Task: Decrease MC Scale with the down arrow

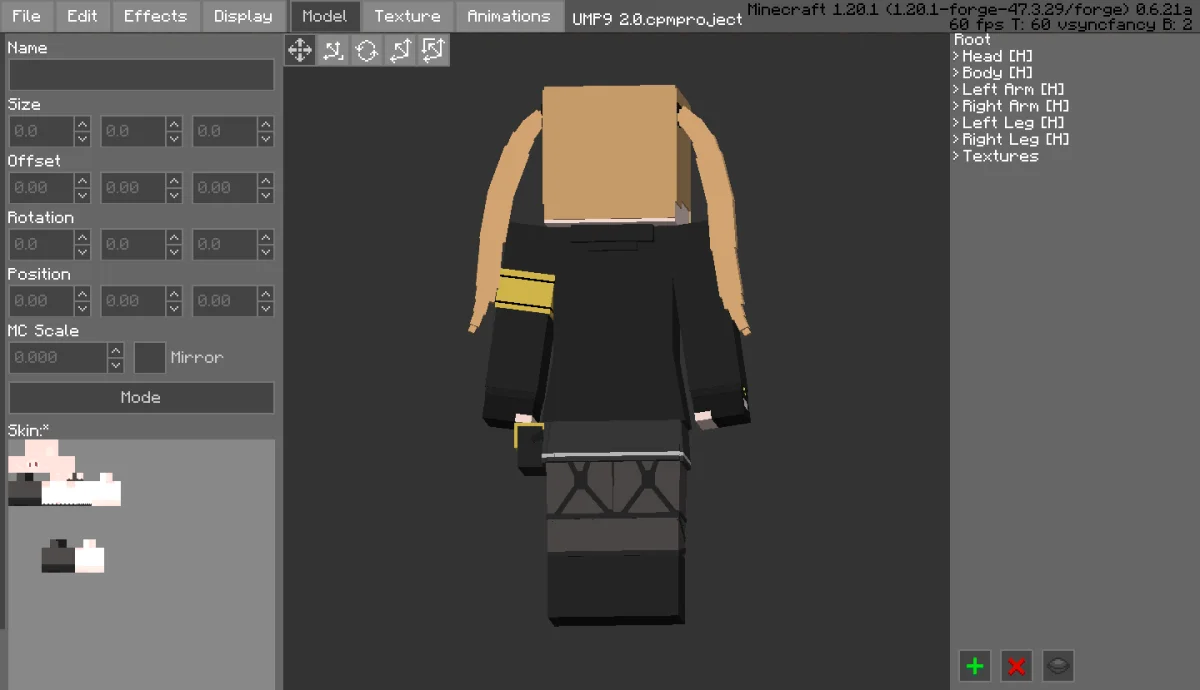Action: pos(116,365)
